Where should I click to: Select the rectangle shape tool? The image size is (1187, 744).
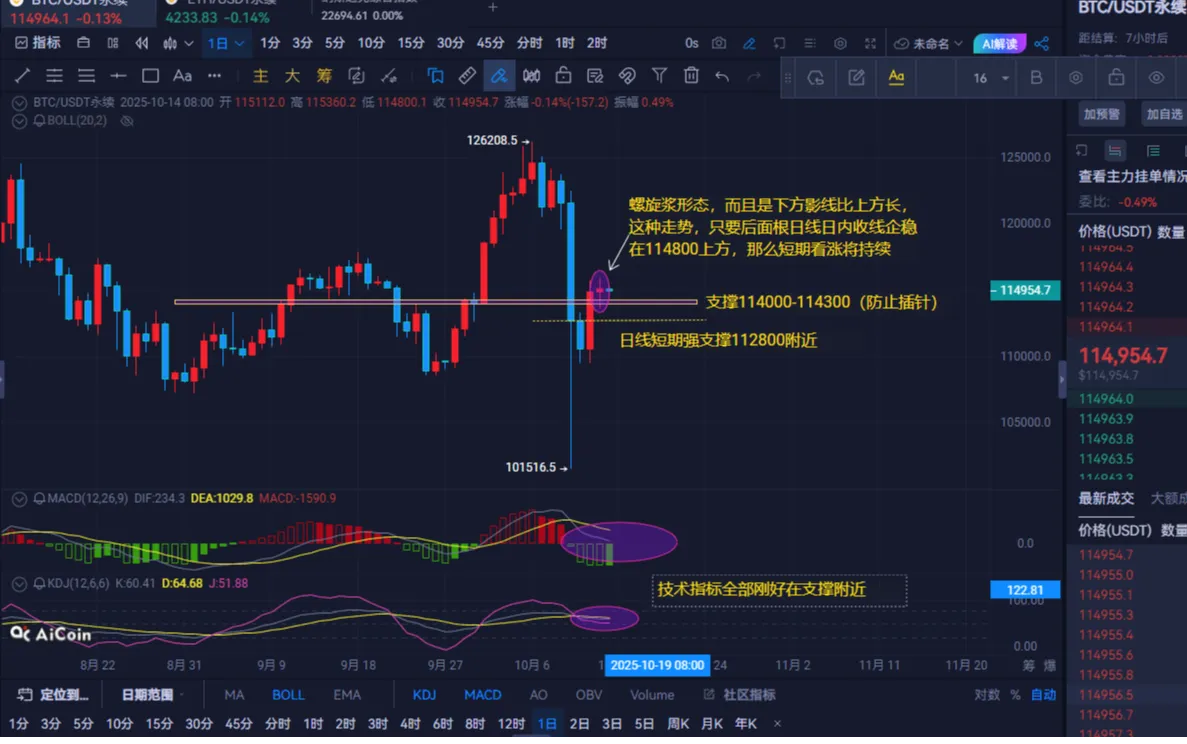click(150, 76)
